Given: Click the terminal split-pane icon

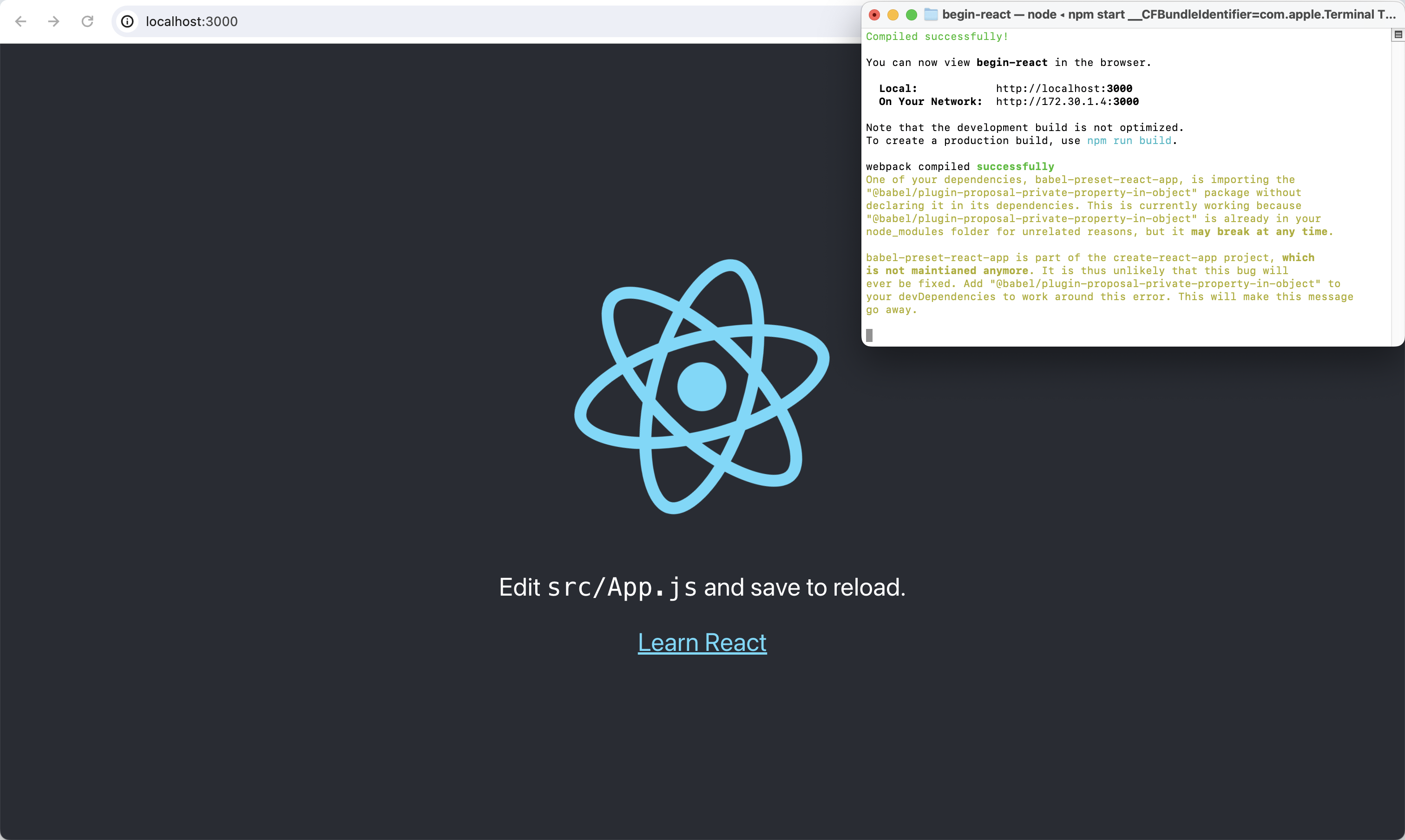Looking at the screenshot, I should point(1398,35).
